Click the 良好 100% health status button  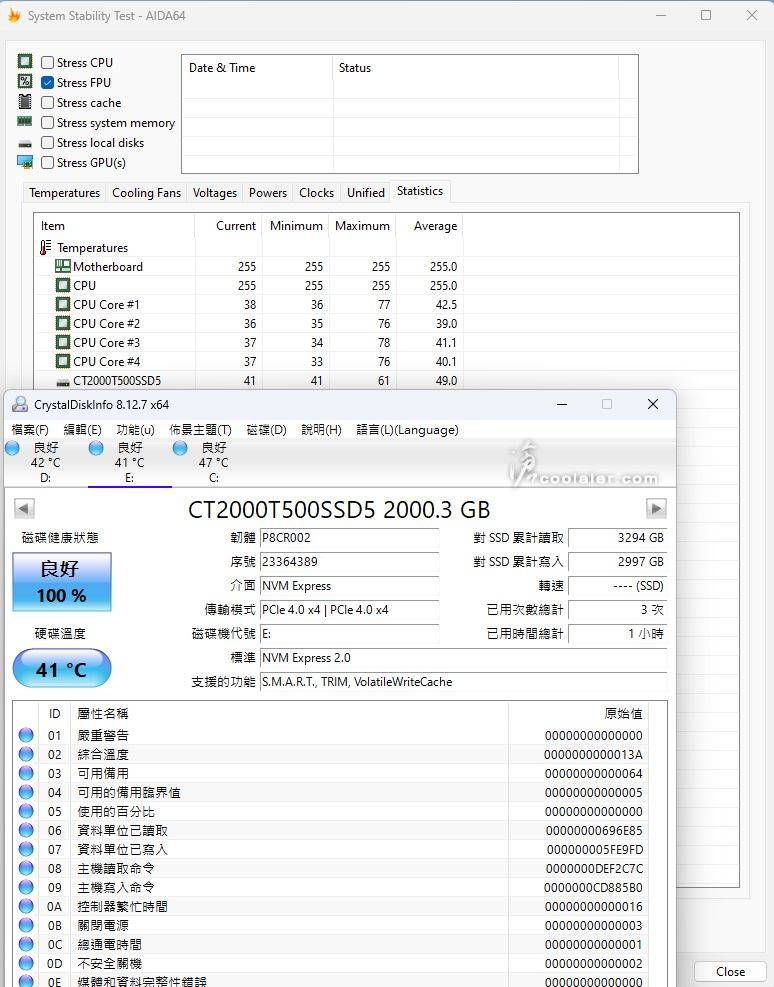point(62,582)
